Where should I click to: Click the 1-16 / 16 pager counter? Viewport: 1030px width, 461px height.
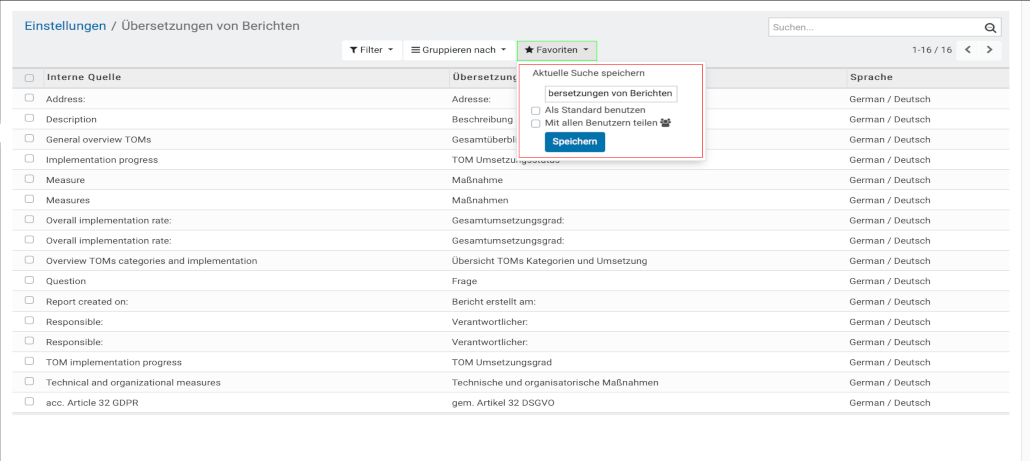point(931,50)
